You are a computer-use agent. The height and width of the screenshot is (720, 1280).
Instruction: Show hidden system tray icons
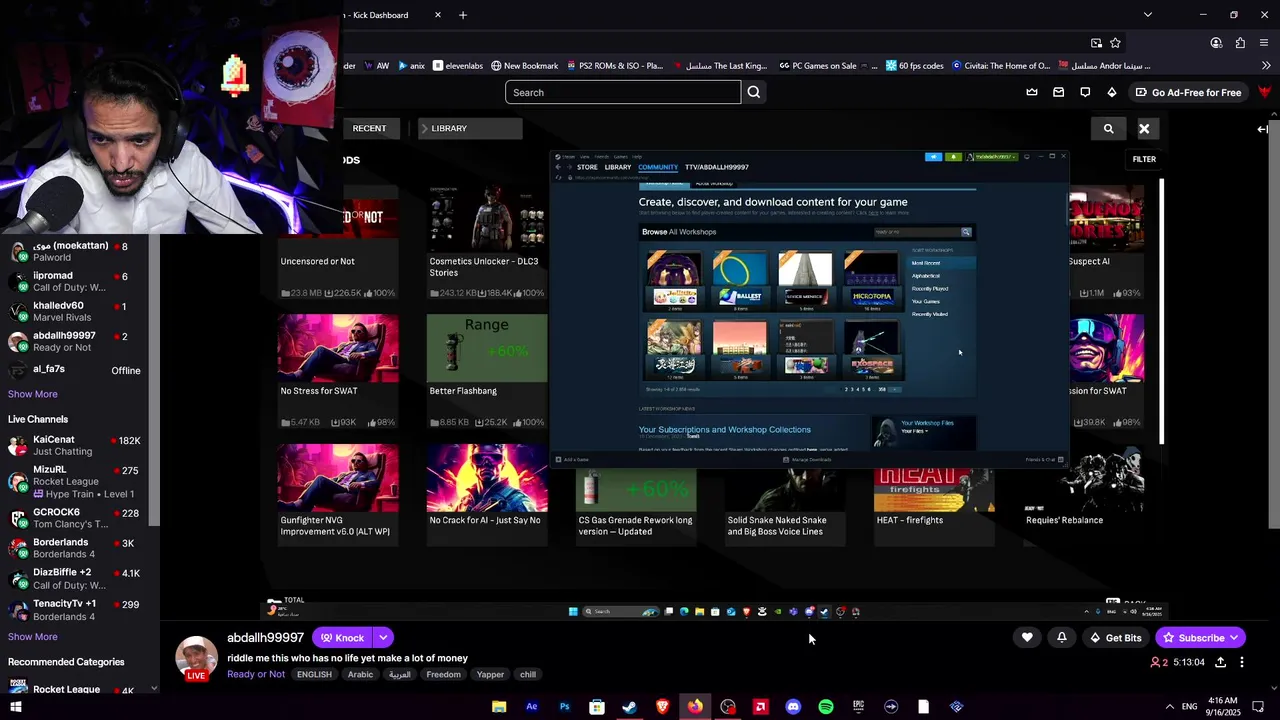(1169, 707)
